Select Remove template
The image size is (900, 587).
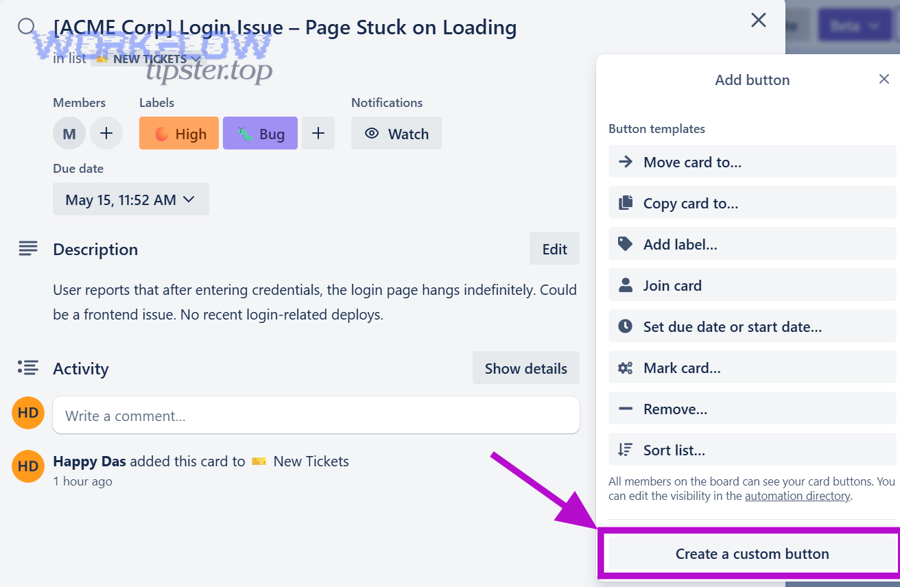[752, 409]
